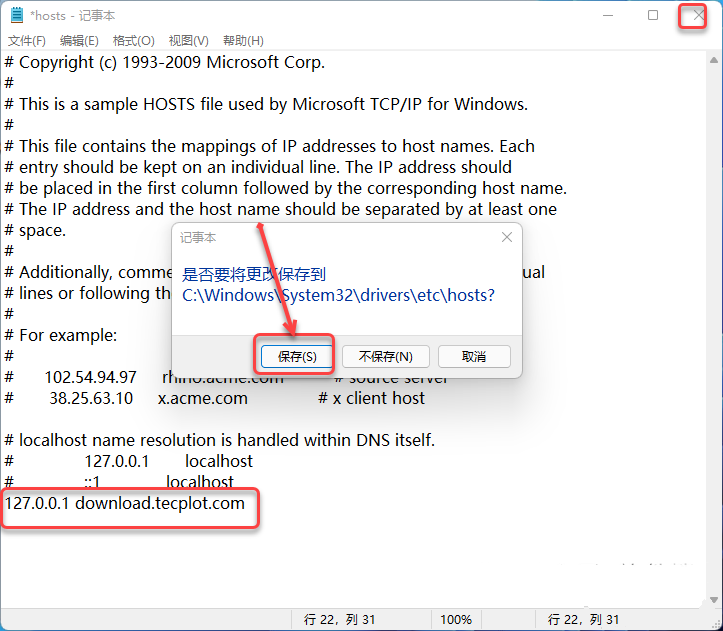Choose 不保存(N) in the dialog
This screenshot has width=723, height=631.
point(385,357)
